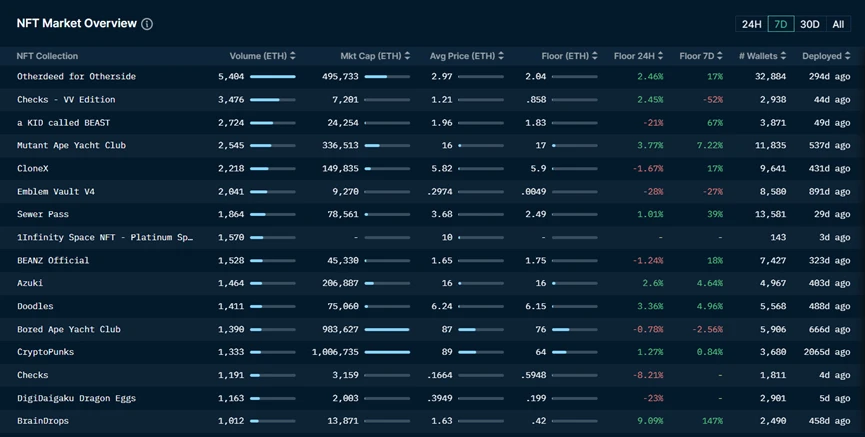Click Otherdeed wallets count 32,884
Image resolution: width=865 pixels, height=437 pixels.
(770, 77)
